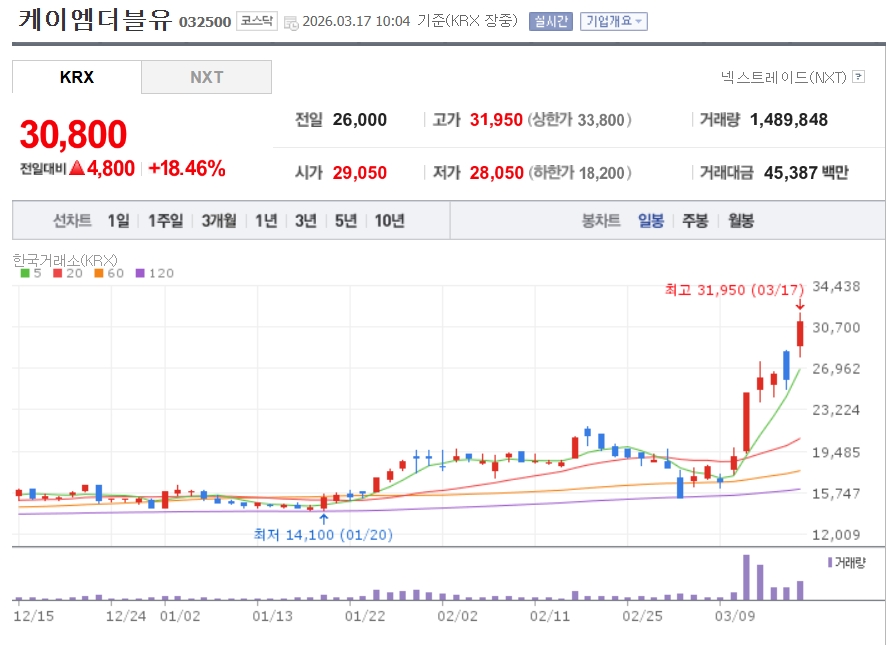This screenshot has height=645, width=886.
Task: Click the blue arrow at the 최저 14,100 marker
Action: 323,518
